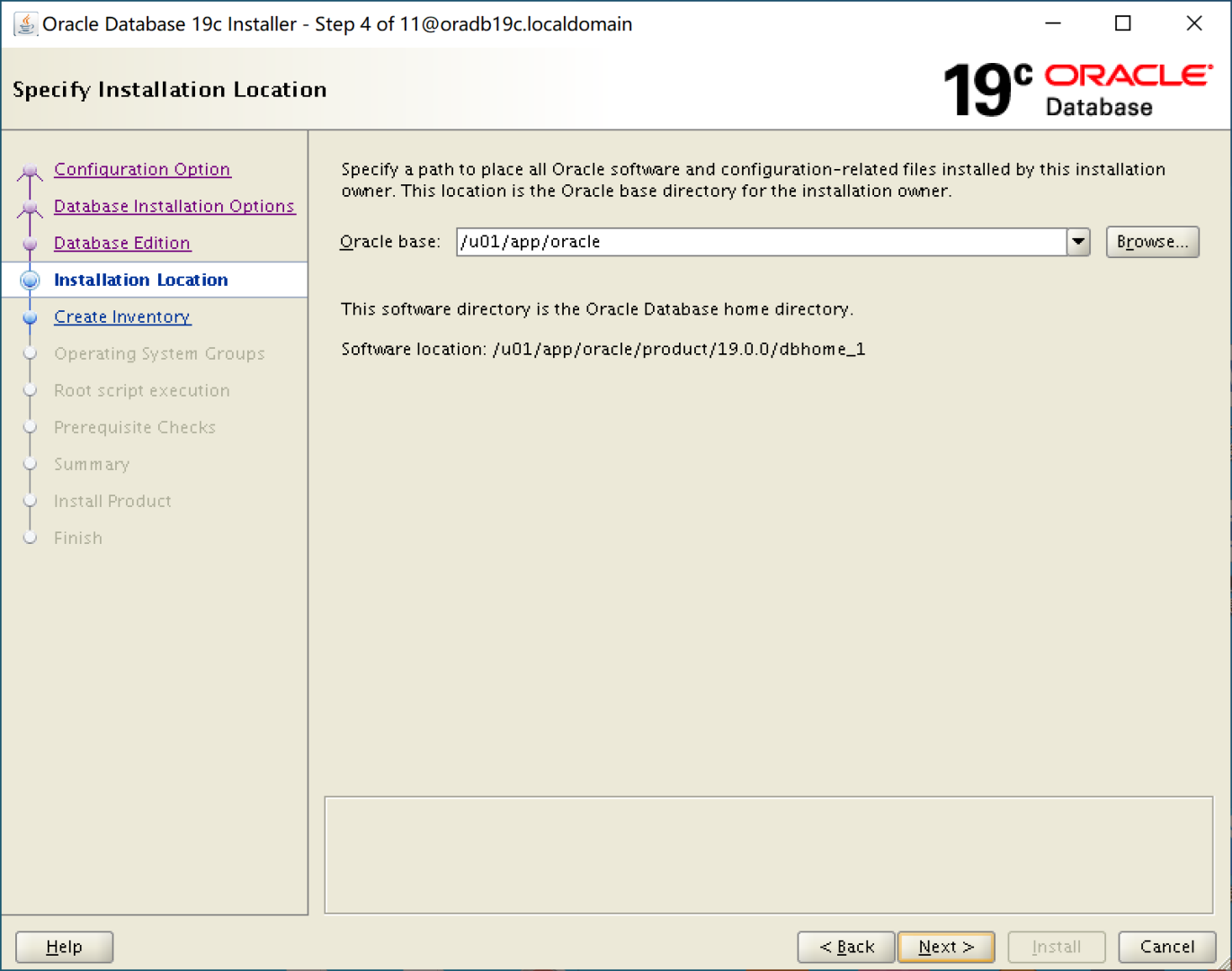
Task: Click the Specify Installation Location heading
Action: tap(170, 90)
